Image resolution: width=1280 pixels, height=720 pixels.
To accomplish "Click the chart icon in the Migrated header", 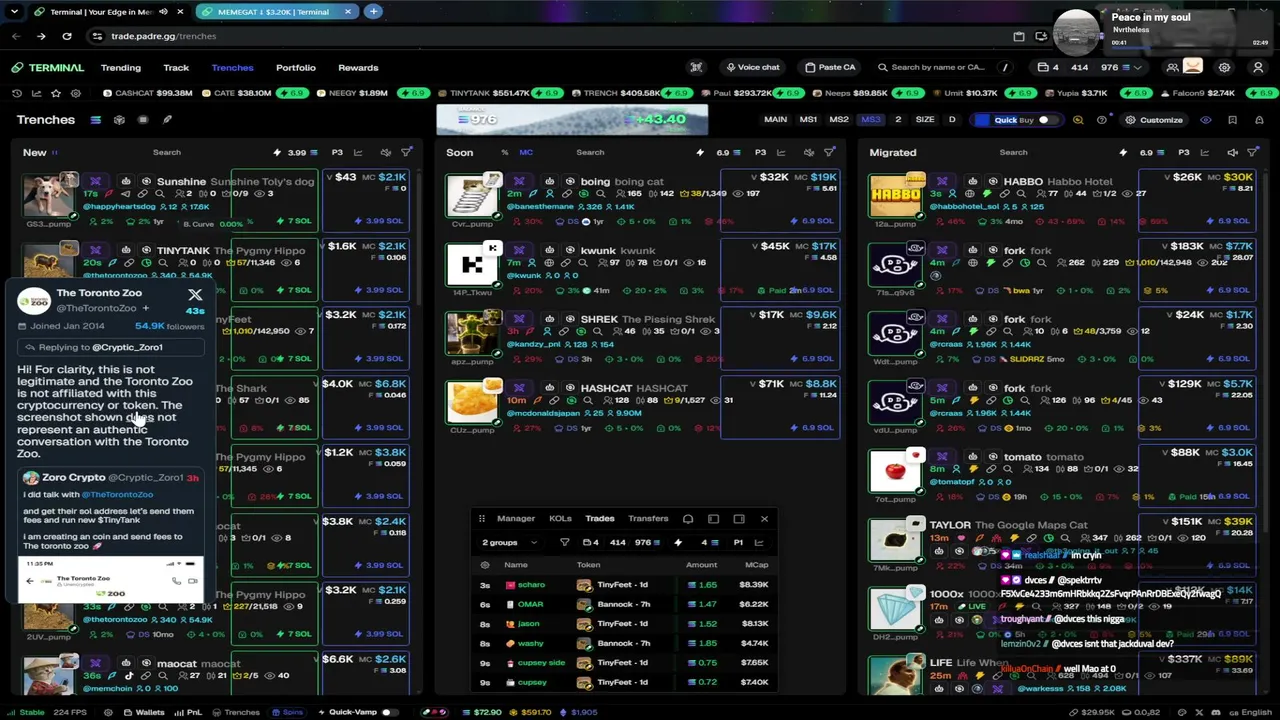I will pos(1205,153).
